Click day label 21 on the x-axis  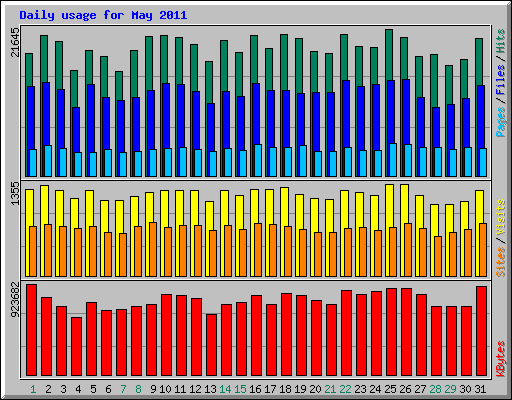[x=330, y=389]
